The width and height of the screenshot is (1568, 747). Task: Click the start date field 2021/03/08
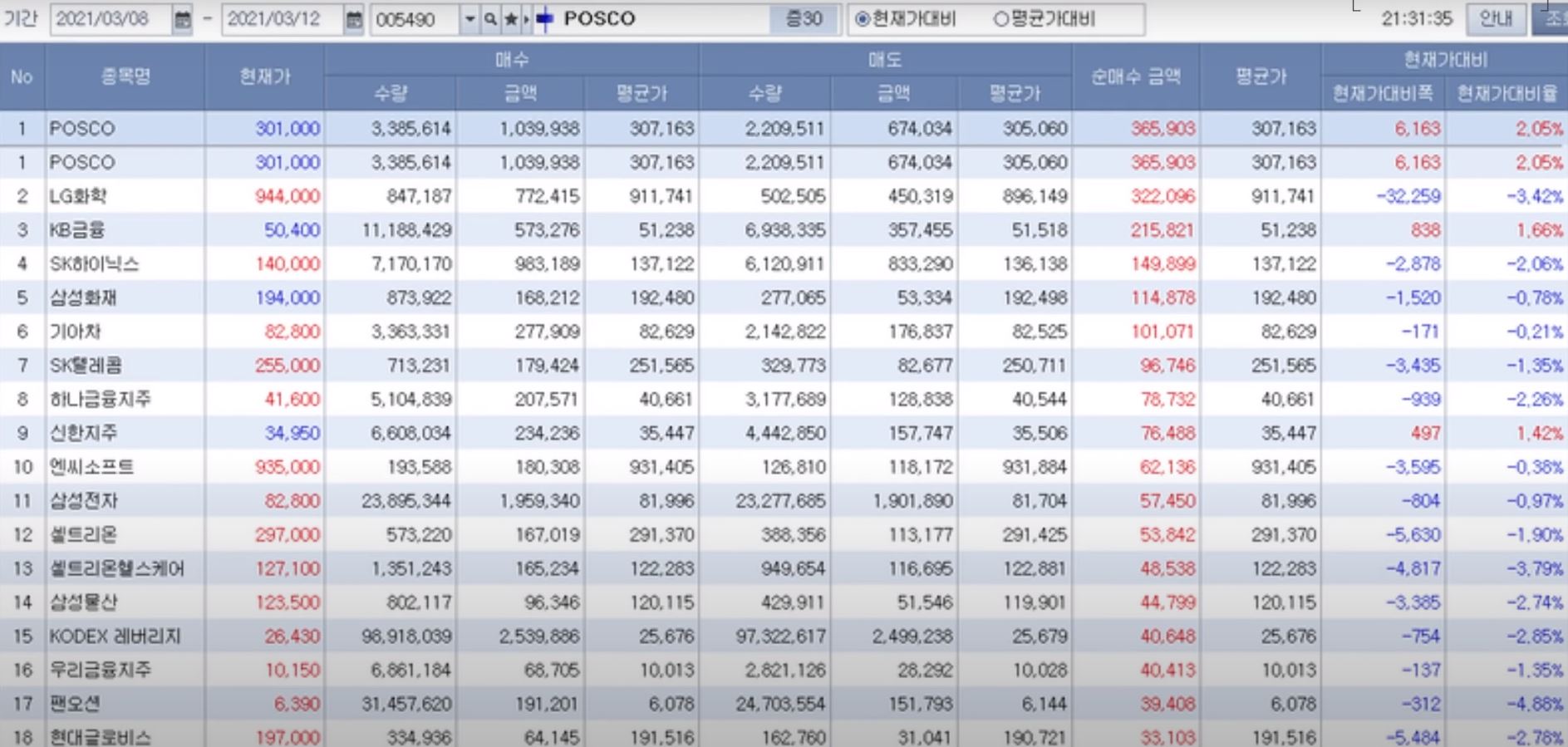click(x=111, y=19)
